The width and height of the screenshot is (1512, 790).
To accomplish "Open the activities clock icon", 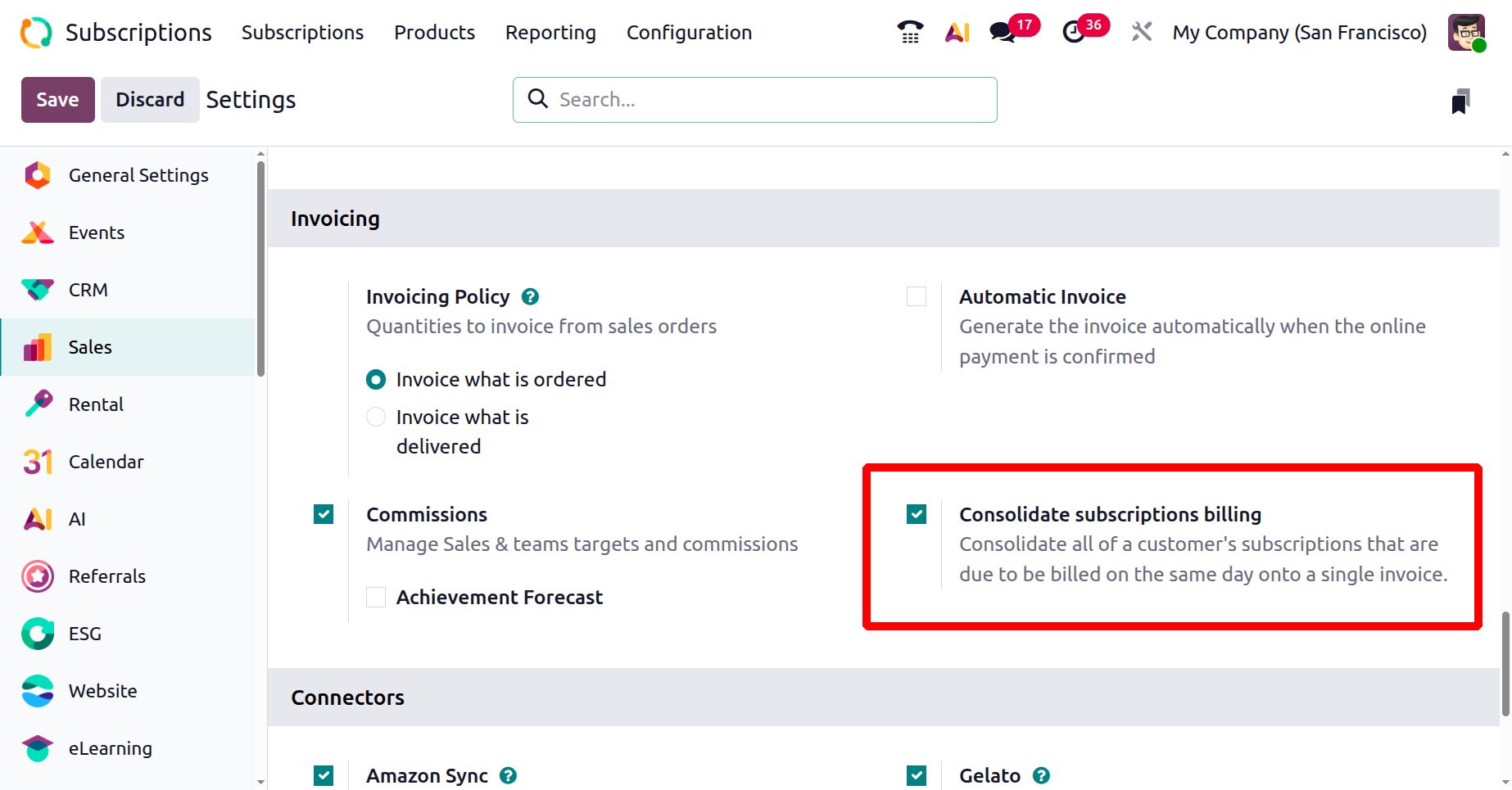I will [1073, 32].
